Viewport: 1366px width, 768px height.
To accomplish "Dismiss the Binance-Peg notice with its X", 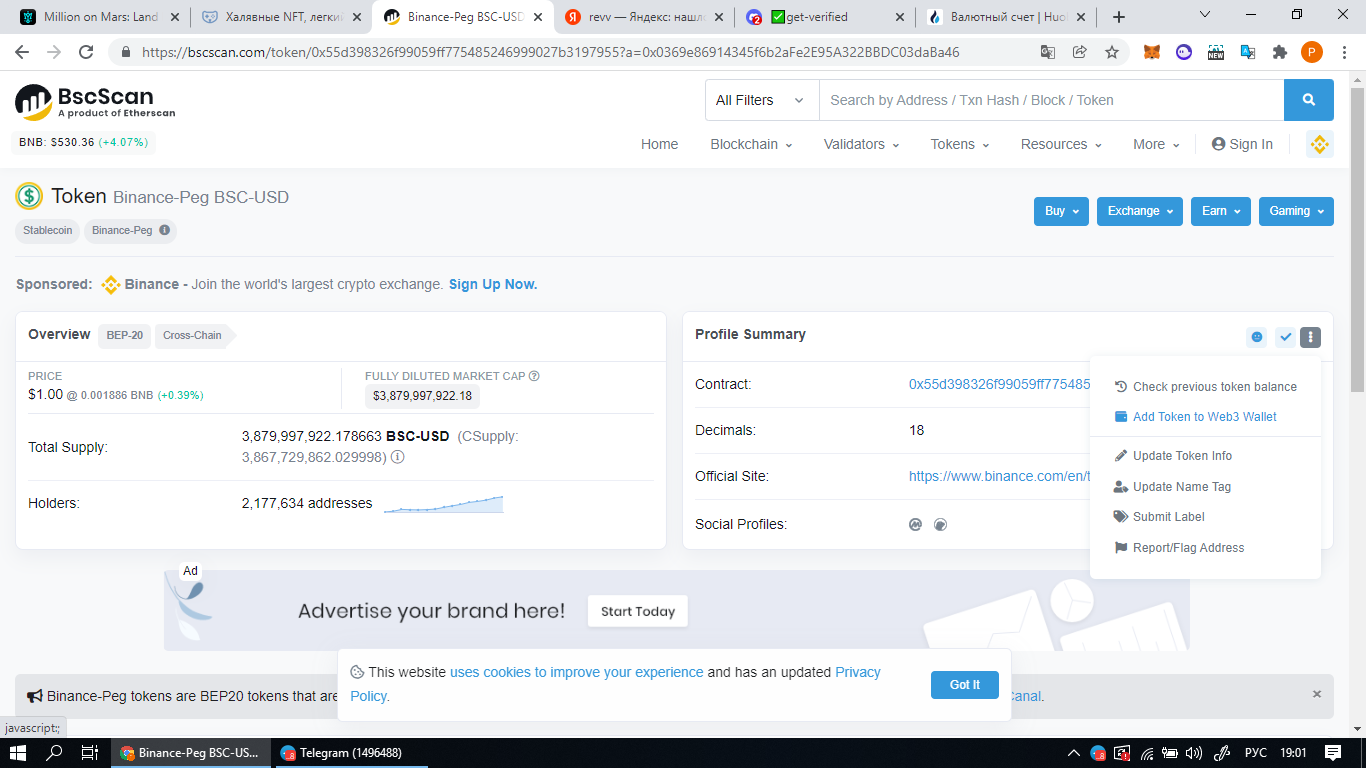I will [x=1317, y=694].
